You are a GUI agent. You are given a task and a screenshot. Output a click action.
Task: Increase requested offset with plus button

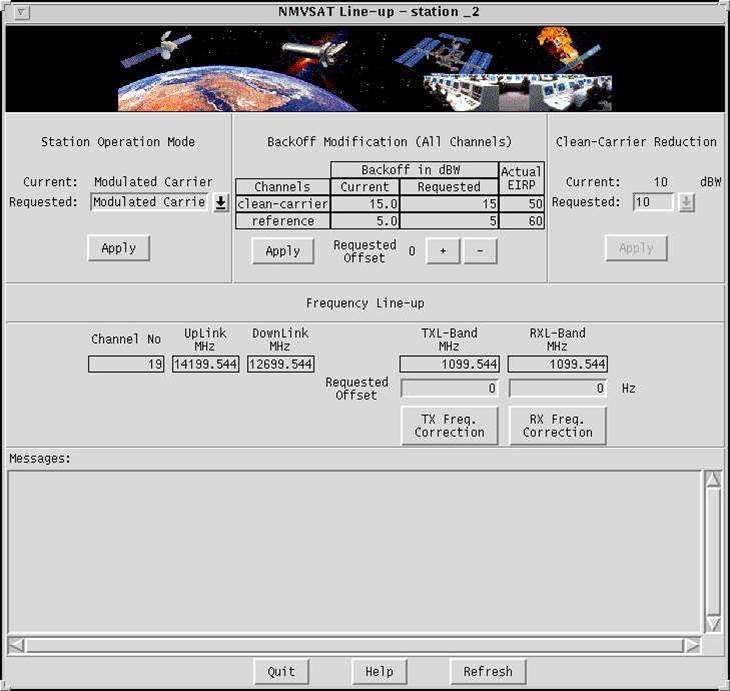pos(443,251)
